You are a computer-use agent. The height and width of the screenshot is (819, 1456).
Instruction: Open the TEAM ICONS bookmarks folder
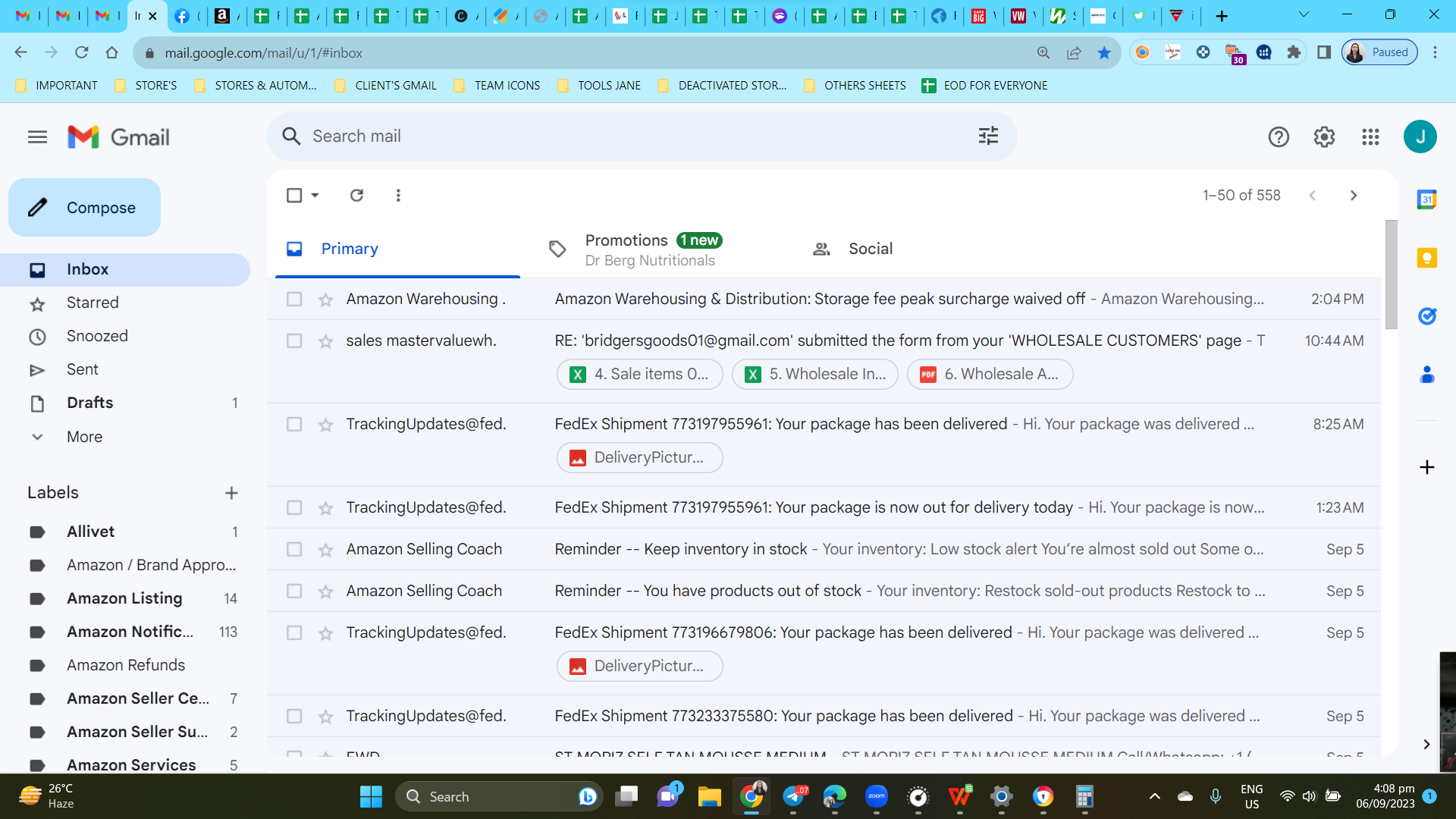(497, 86)
